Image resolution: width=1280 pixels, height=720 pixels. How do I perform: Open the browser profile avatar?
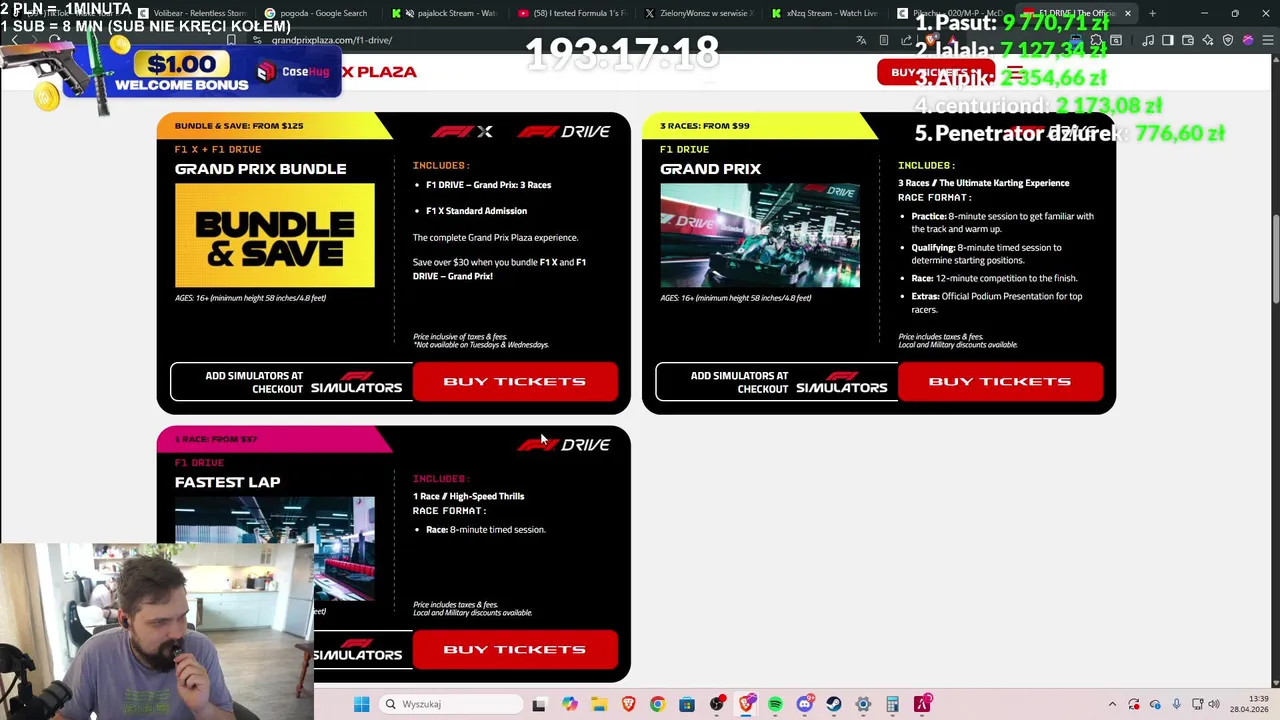click(x=1248, y=40)
